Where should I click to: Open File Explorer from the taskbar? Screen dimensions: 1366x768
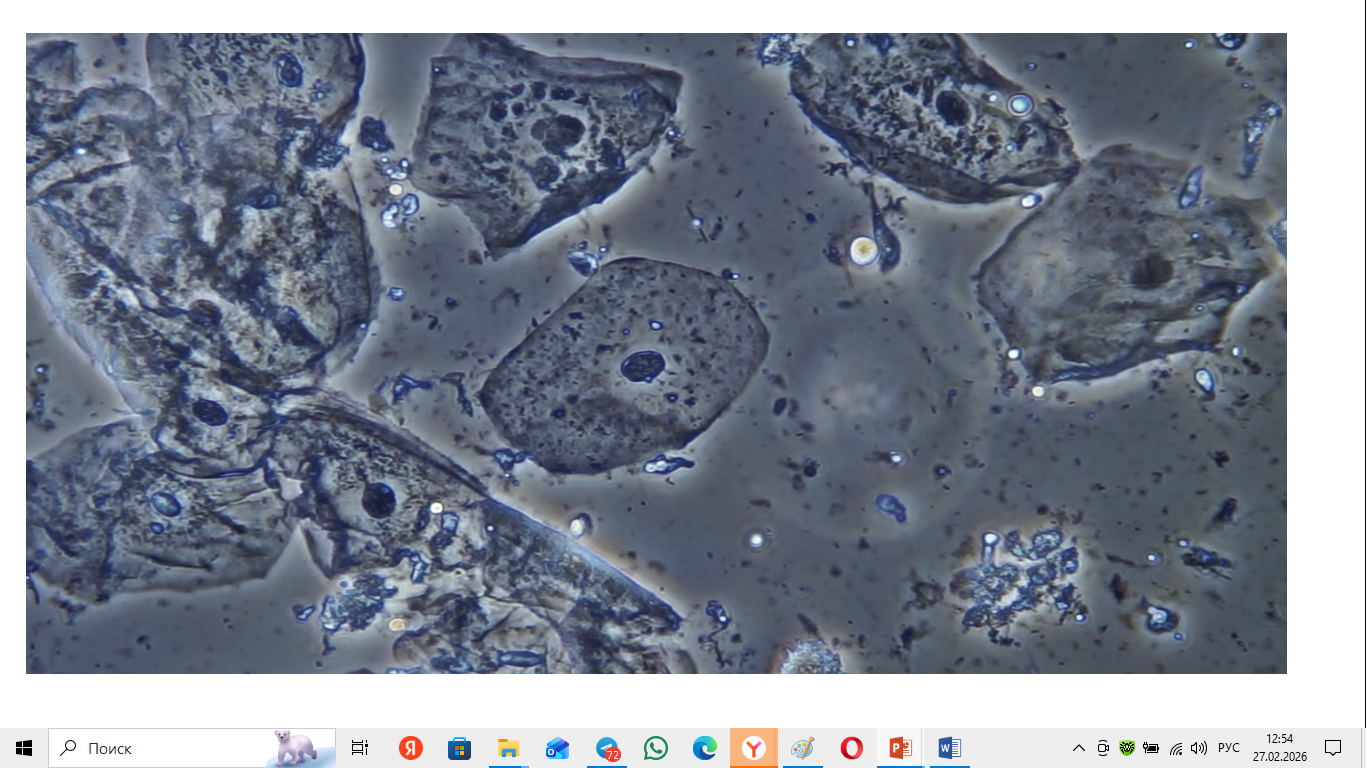[508, 748]
